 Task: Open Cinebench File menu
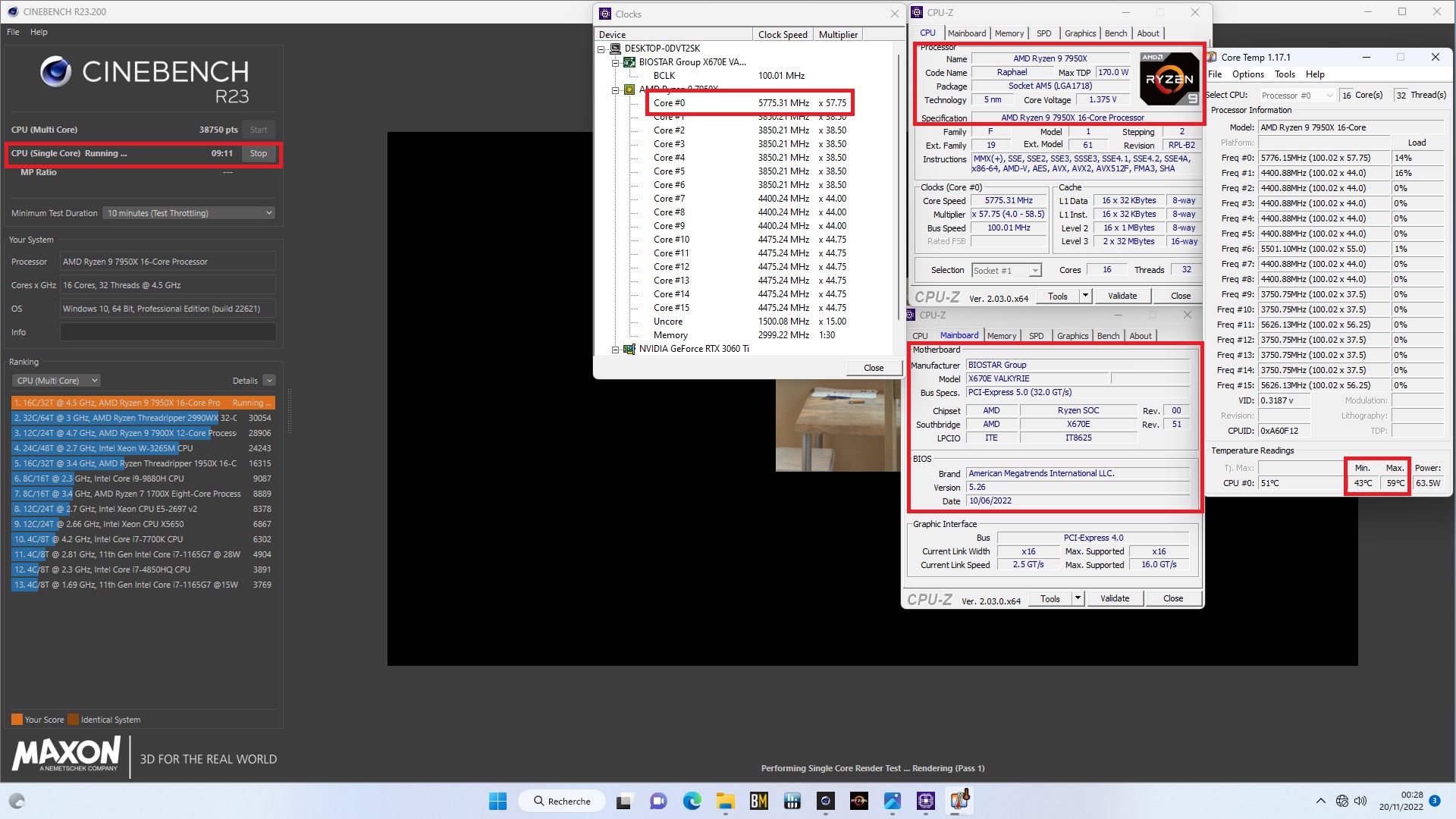(13, 32)
